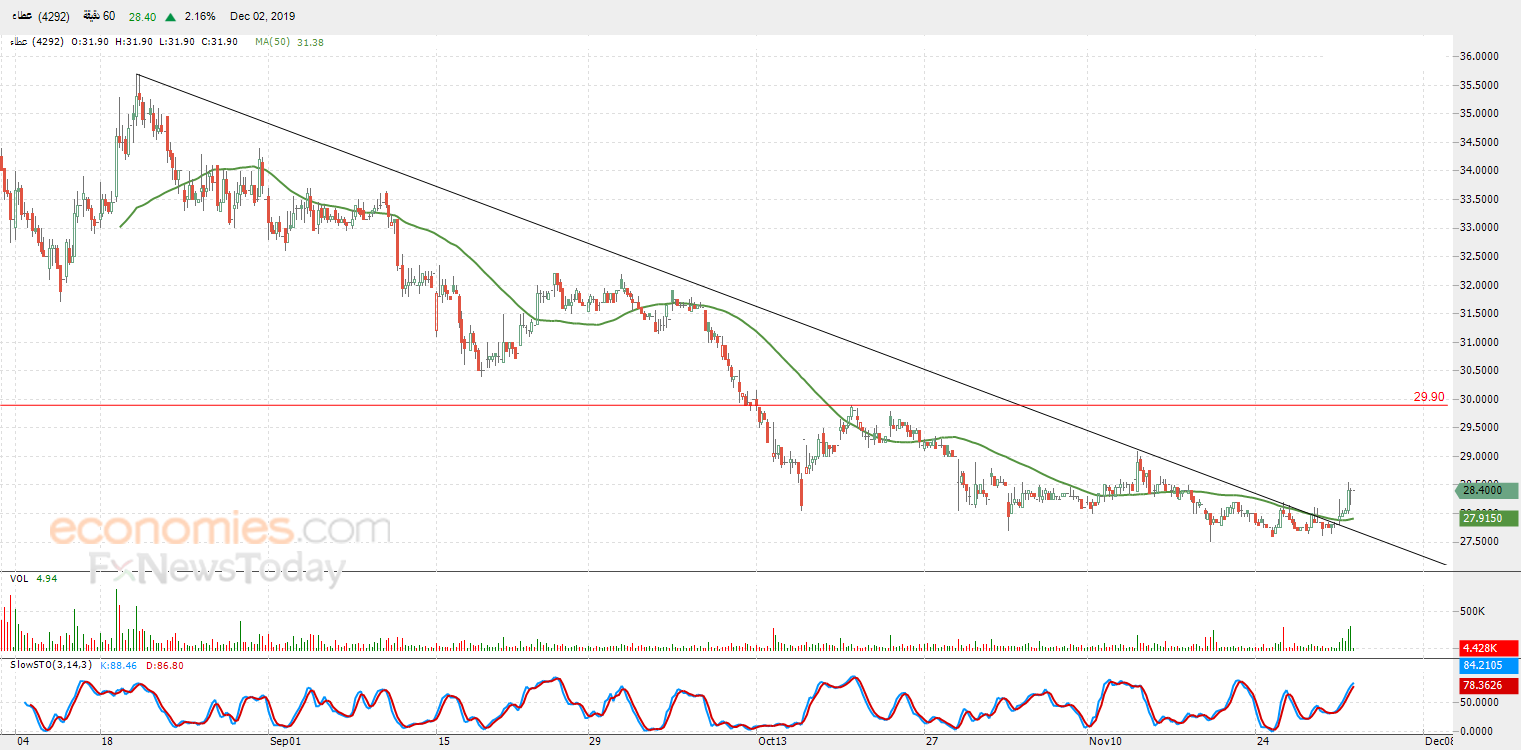This screenshot has width=1521, height=750.
Task: Select the VOL indicator label
Action: 19,578
